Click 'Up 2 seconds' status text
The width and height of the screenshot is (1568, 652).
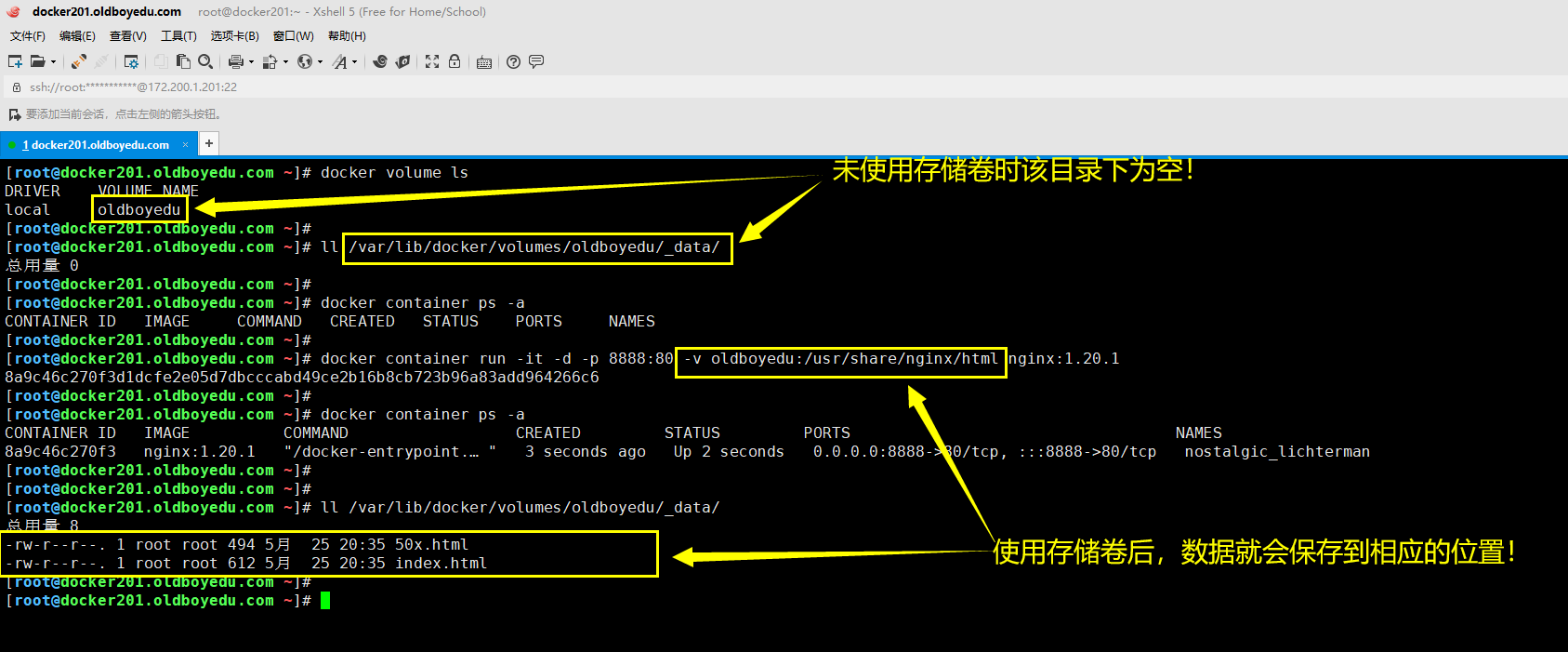[x=729, y=452]
